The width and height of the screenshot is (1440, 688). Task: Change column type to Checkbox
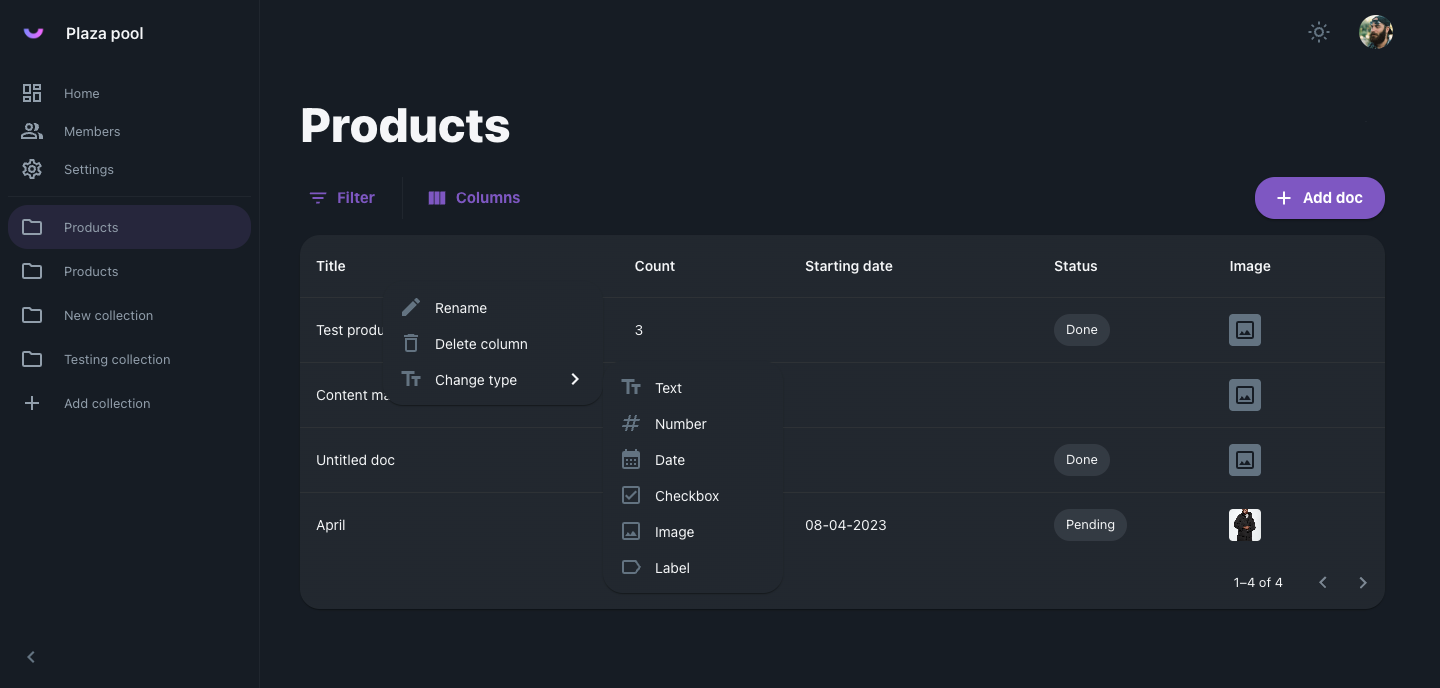(x=686, y=496)
